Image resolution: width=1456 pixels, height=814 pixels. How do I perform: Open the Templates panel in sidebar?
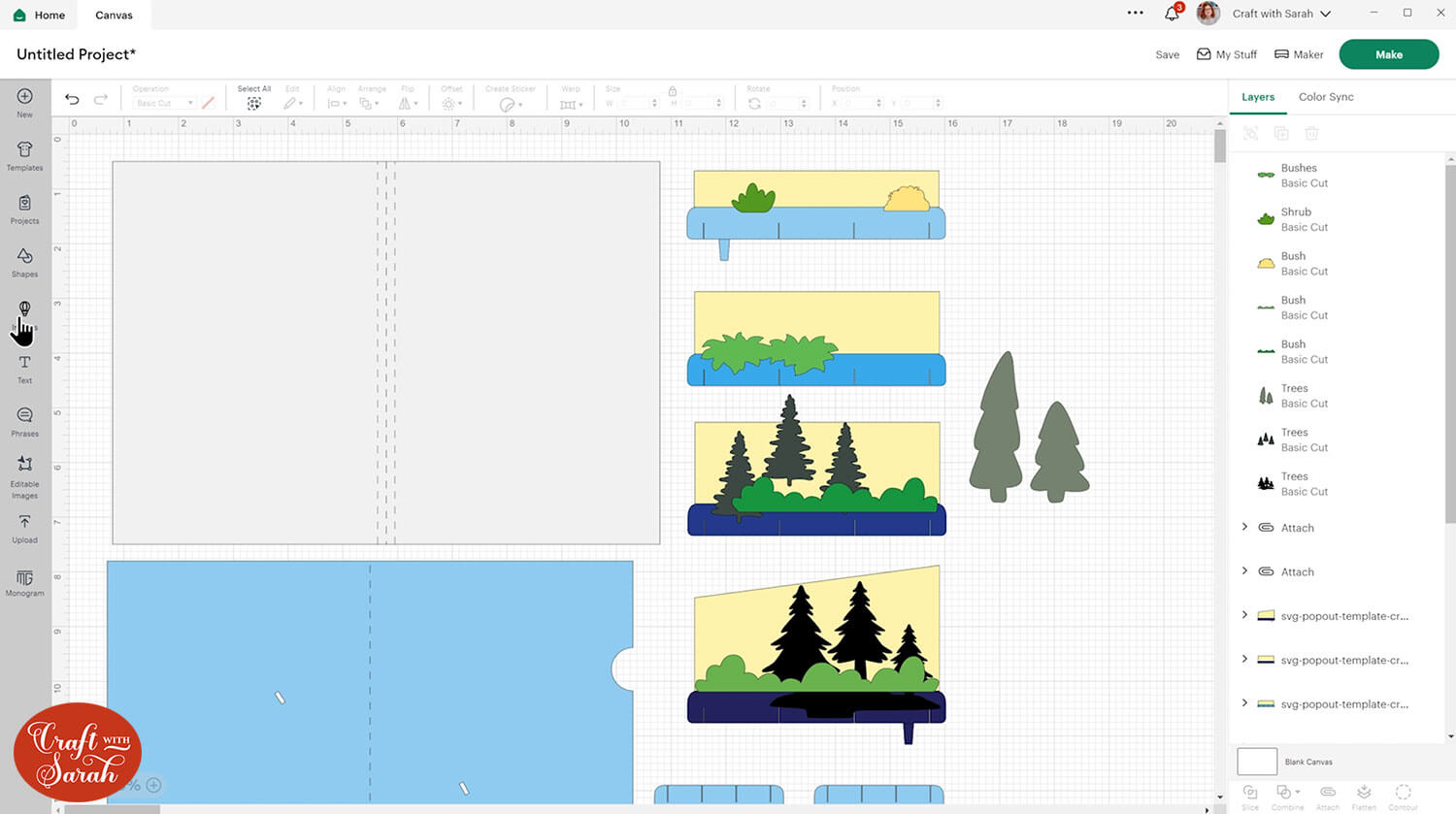click(25, 154)
